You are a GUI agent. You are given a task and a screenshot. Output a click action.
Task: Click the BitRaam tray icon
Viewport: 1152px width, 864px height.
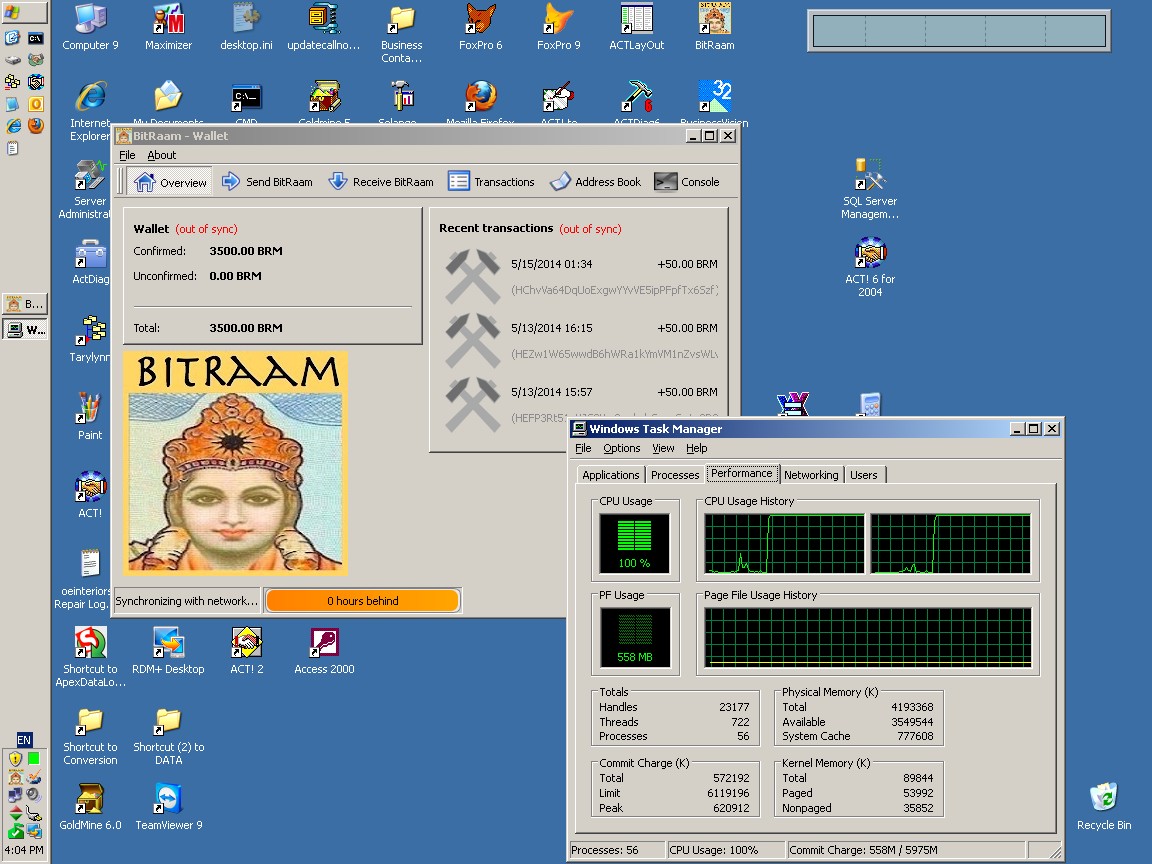[15, 777]
